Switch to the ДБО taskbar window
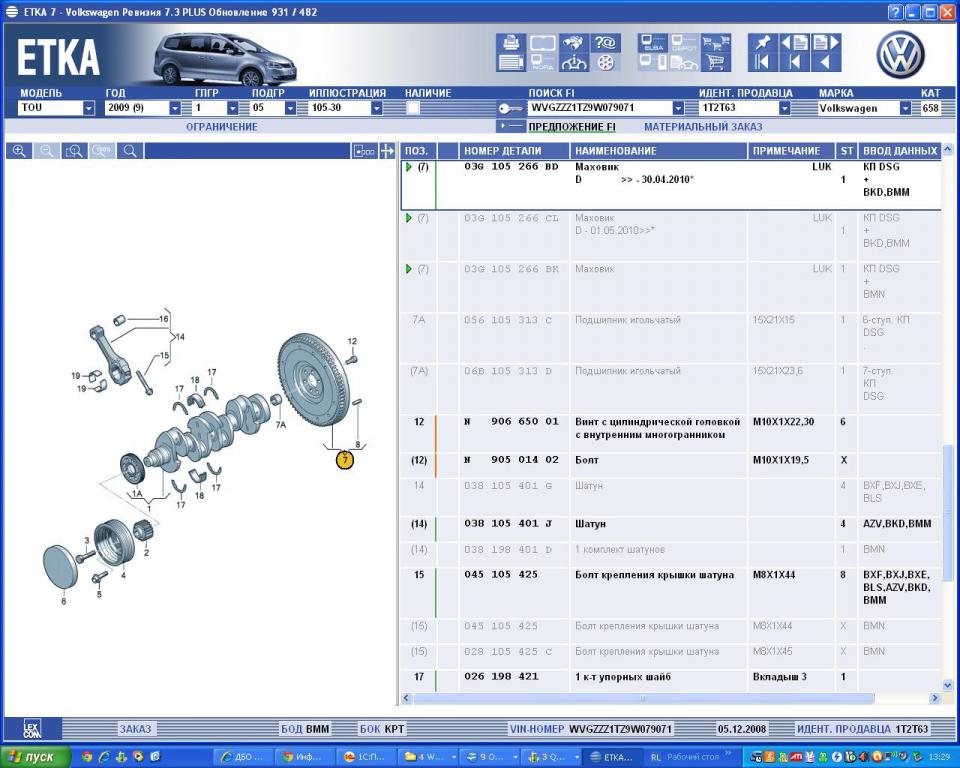The image size is (960, 768). [x=243, y=757]
